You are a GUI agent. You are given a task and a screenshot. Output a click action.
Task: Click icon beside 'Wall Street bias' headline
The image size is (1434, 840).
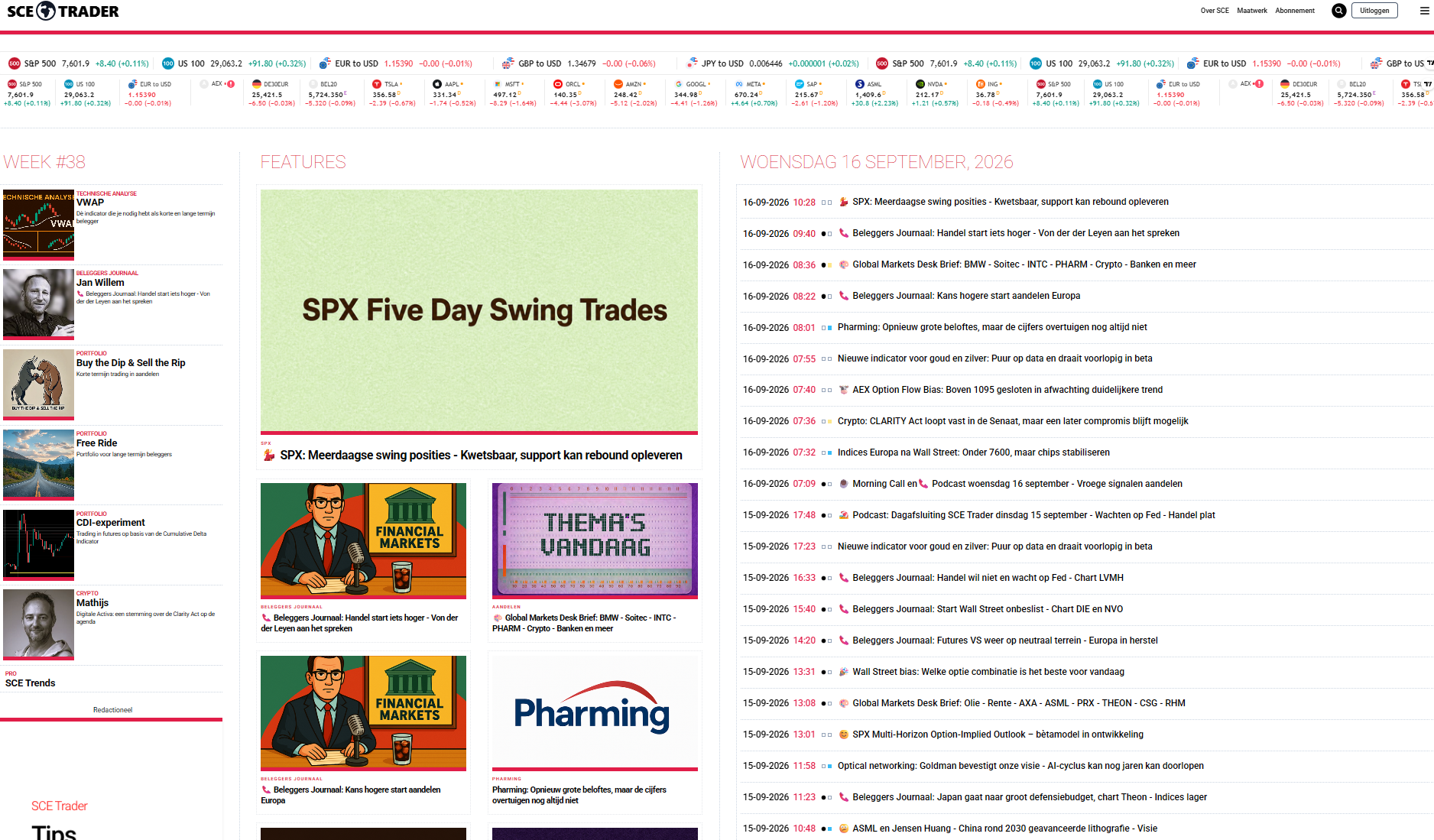844,672
